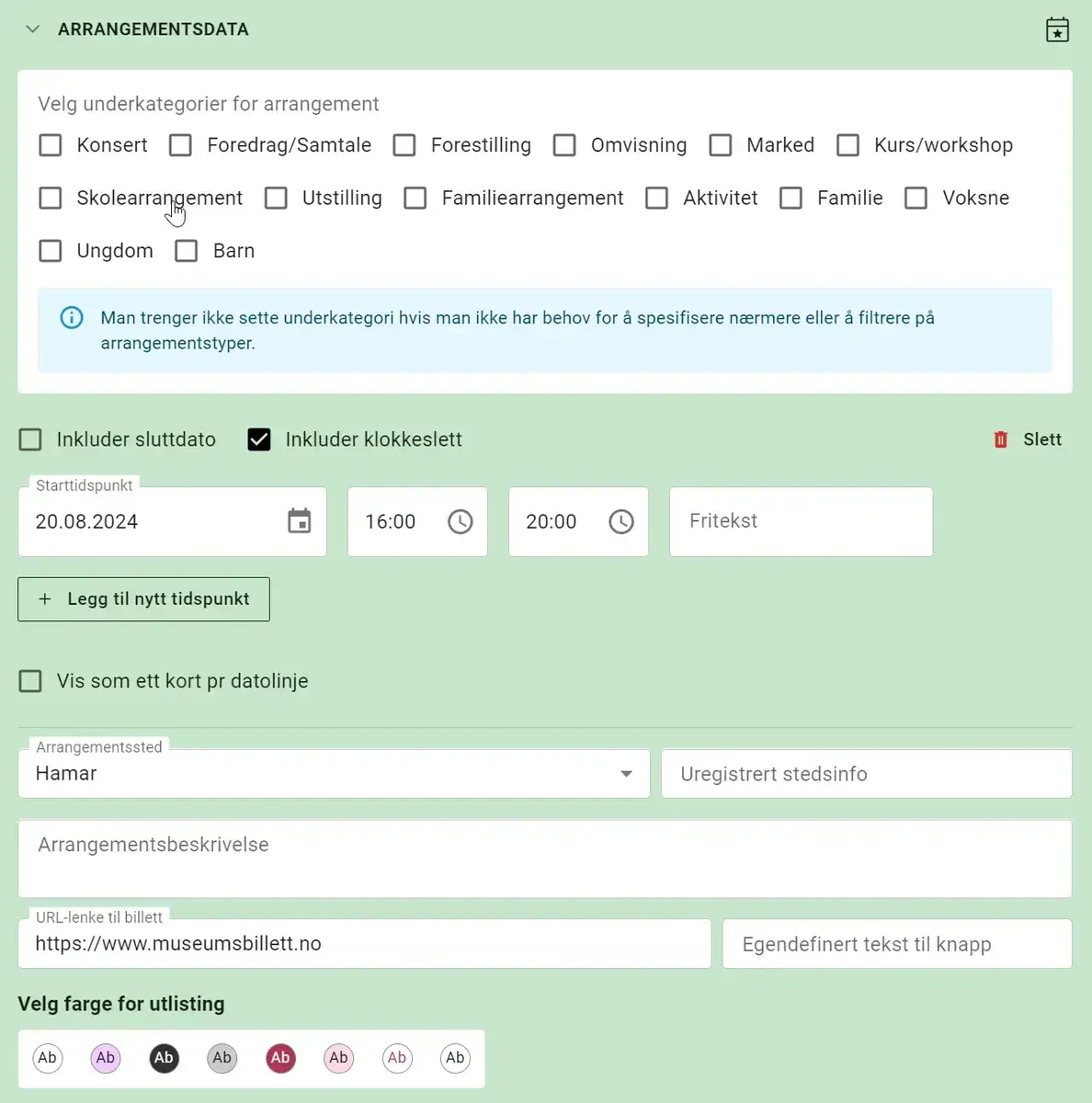This screenshot has width=1092, height=1103.
Task: Click the info icon in the notice box
Action: (71, 318)
